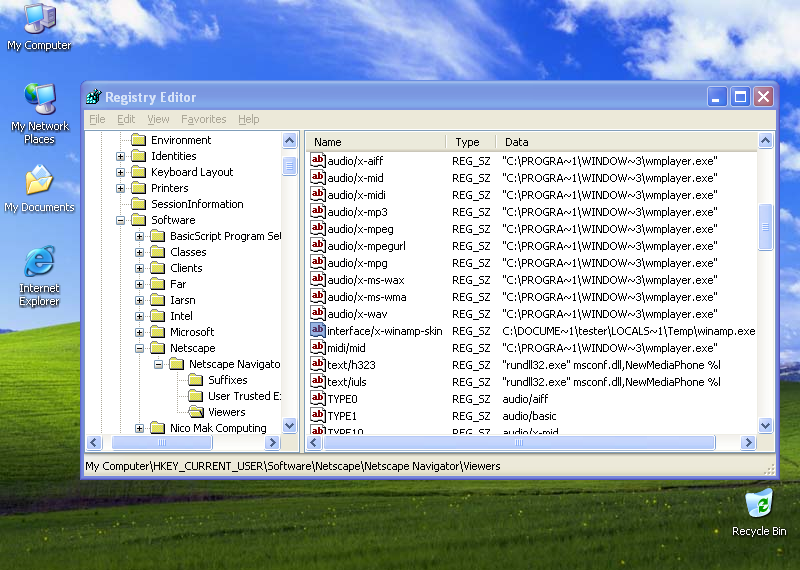Select the TYPE1 string value icon

pyautogui.click(x=318, y=415)
